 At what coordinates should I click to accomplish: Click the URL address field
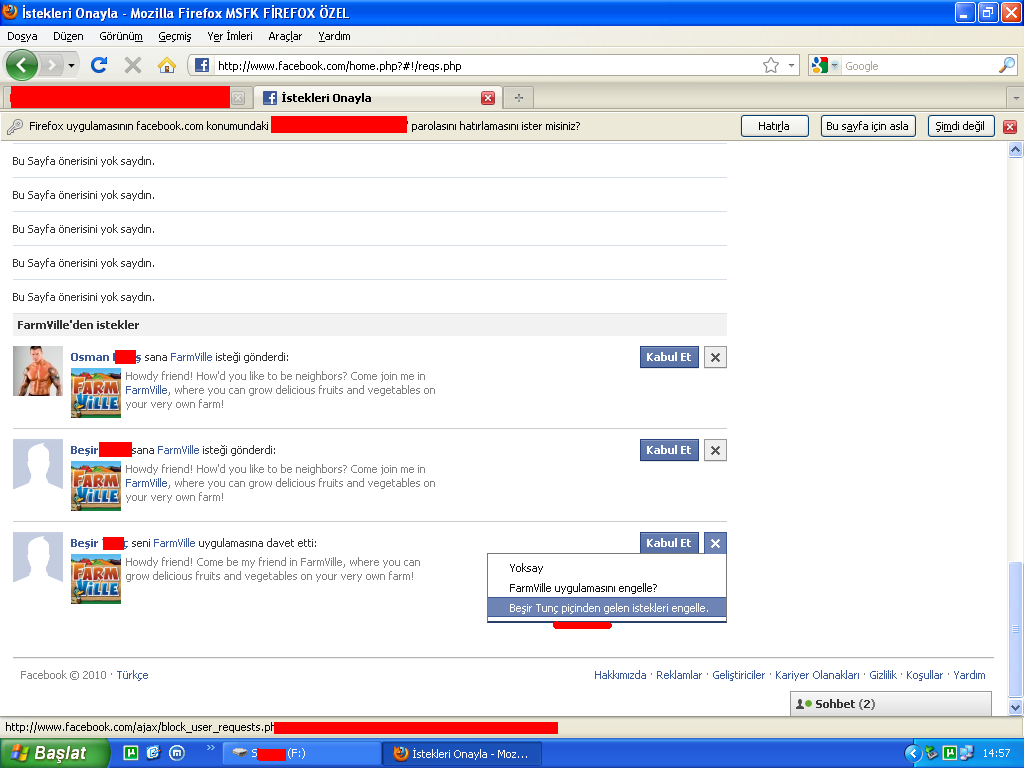tap(487, 65)
